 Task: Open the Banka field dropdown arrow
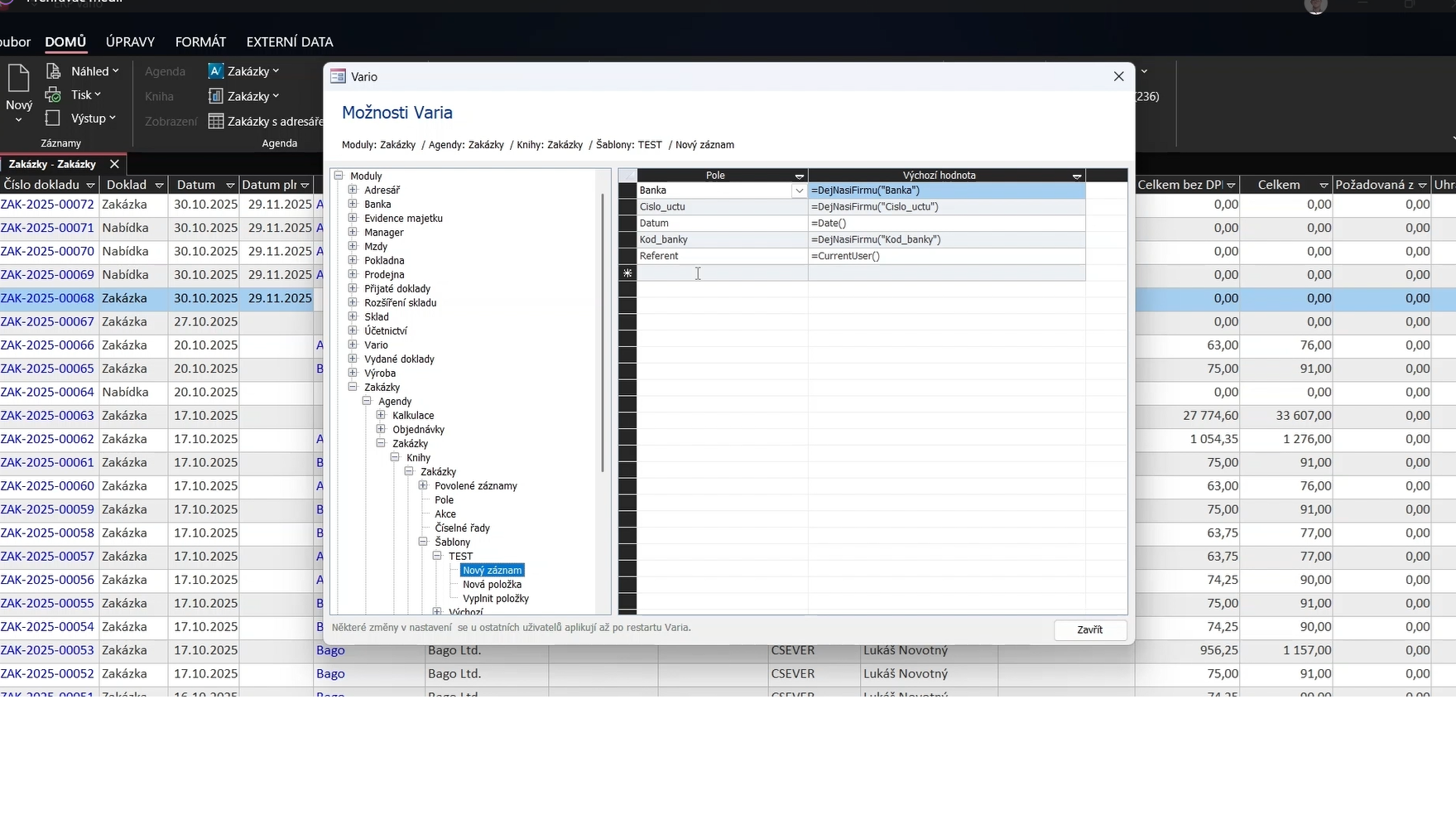coord(799,190)
